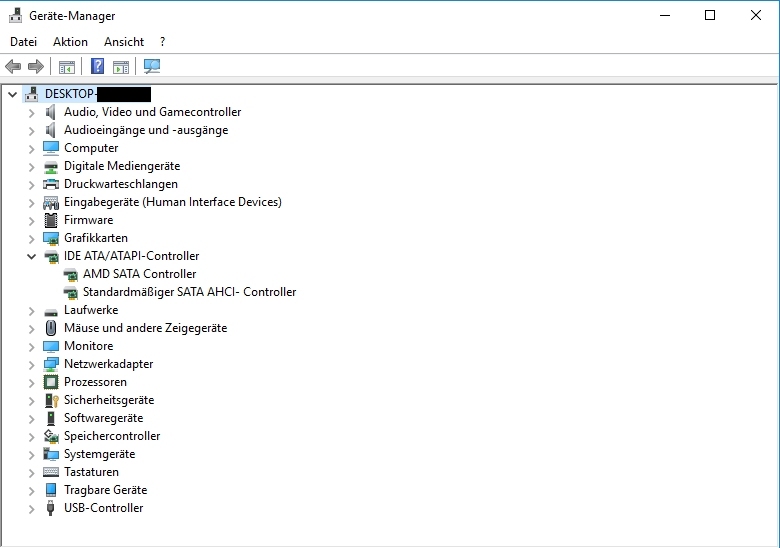Minimize the Geräte-Manager window
This screenshot has width=780, height=548.
click(x=665, y=15)
